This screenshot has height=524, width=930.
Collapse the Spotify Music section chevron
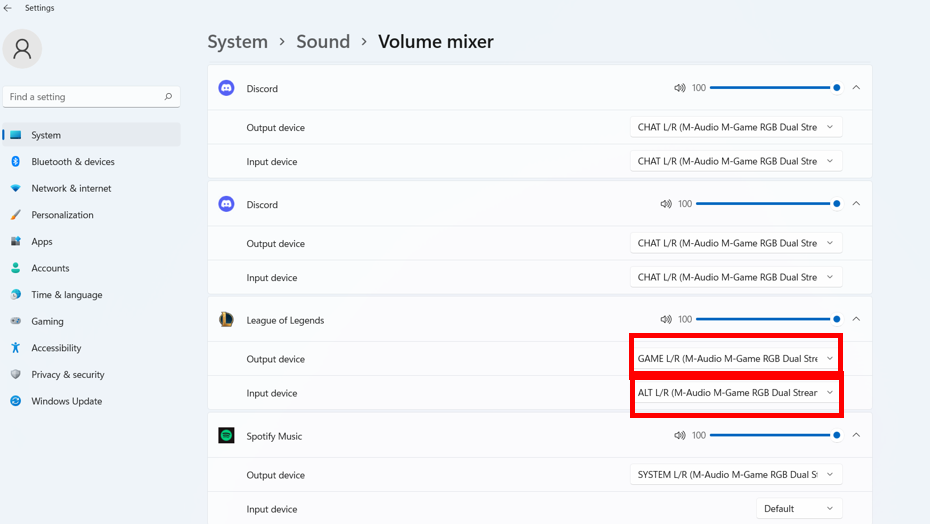click(856, 435)
